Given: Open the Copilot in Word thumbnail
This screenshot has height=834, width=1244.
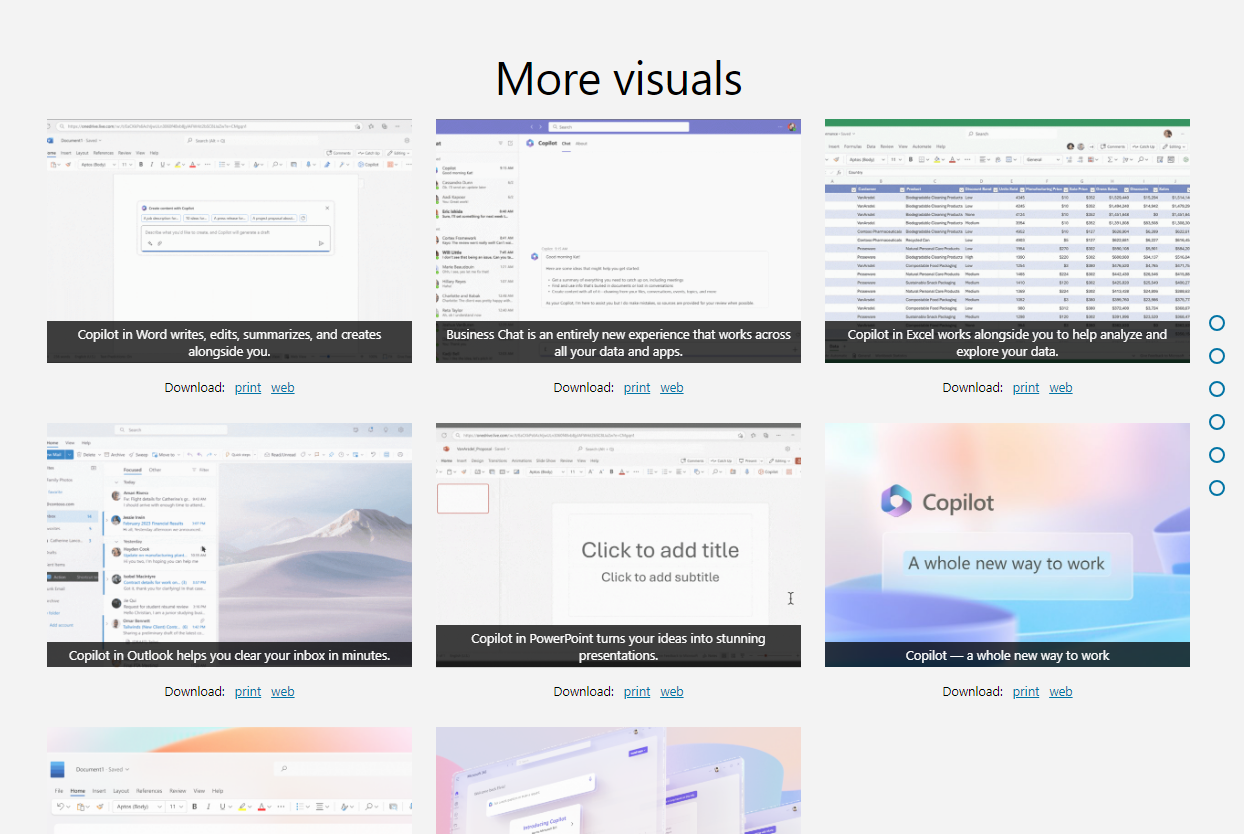Looking at the screenshot, I should point(229,241).
